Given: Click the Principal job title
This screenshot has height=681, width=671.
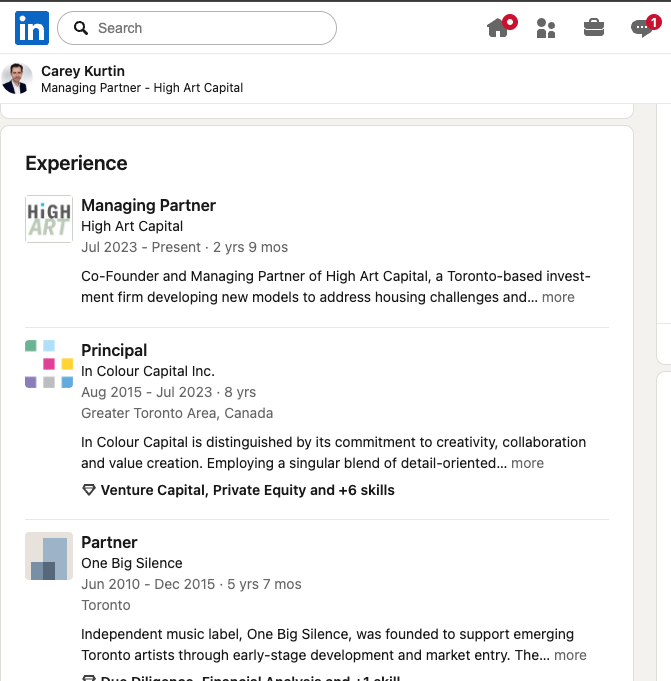Looking at the screenshot, I should [x=114, y=350].
